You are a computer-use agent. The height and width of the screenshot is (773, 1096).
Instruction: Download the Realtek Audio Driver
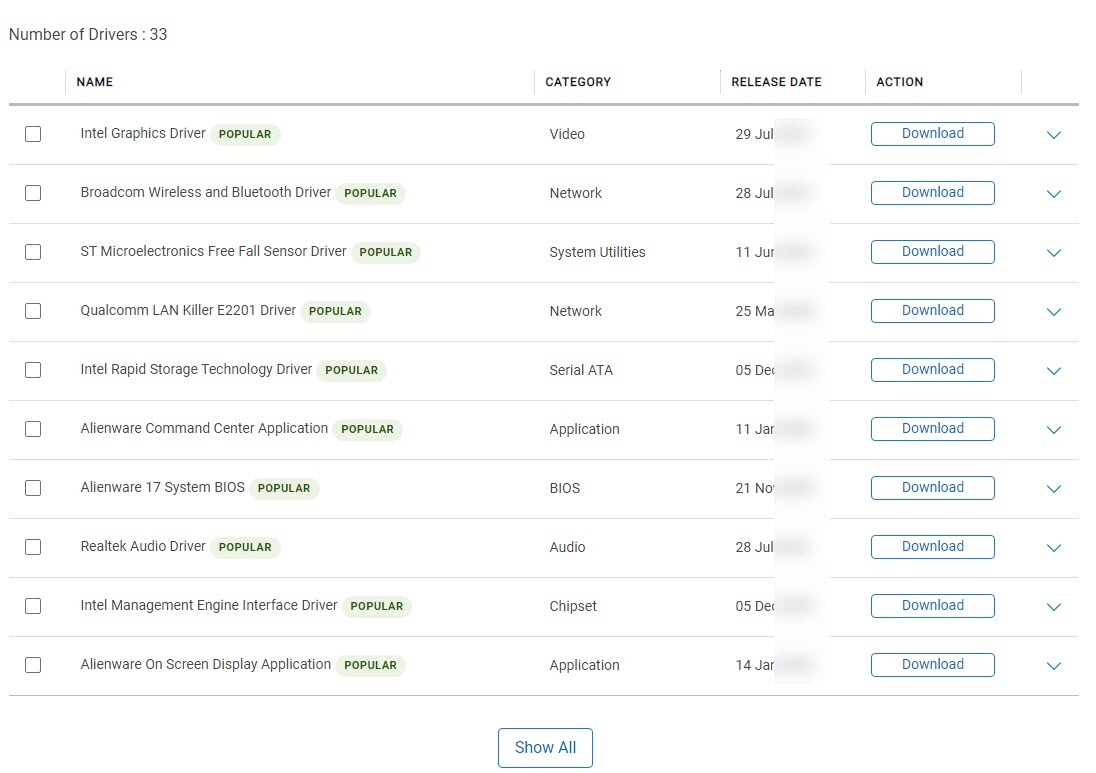(x=932, y=547)
